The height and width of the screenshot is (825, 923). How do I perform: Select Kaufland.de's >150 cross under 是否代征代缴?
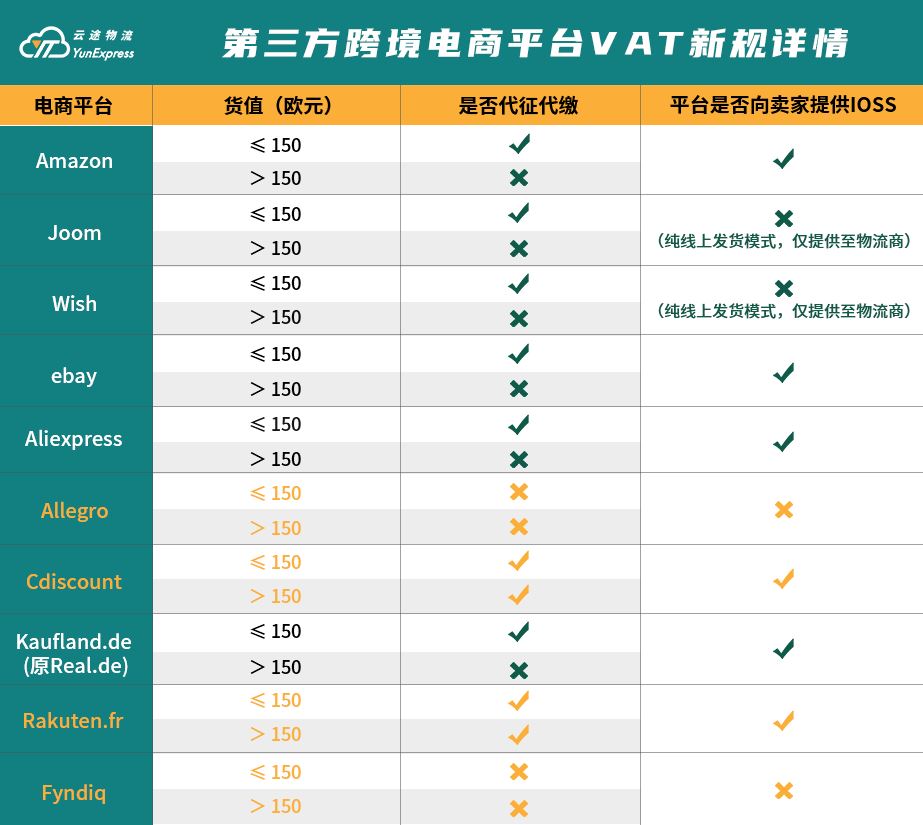coord(519,670)
